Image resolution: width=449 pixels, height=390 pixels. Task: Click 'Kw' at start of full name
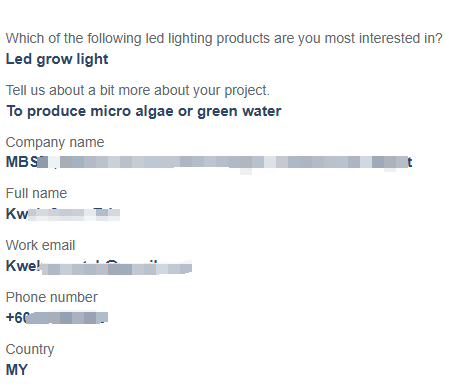click(x=17, y=214)
